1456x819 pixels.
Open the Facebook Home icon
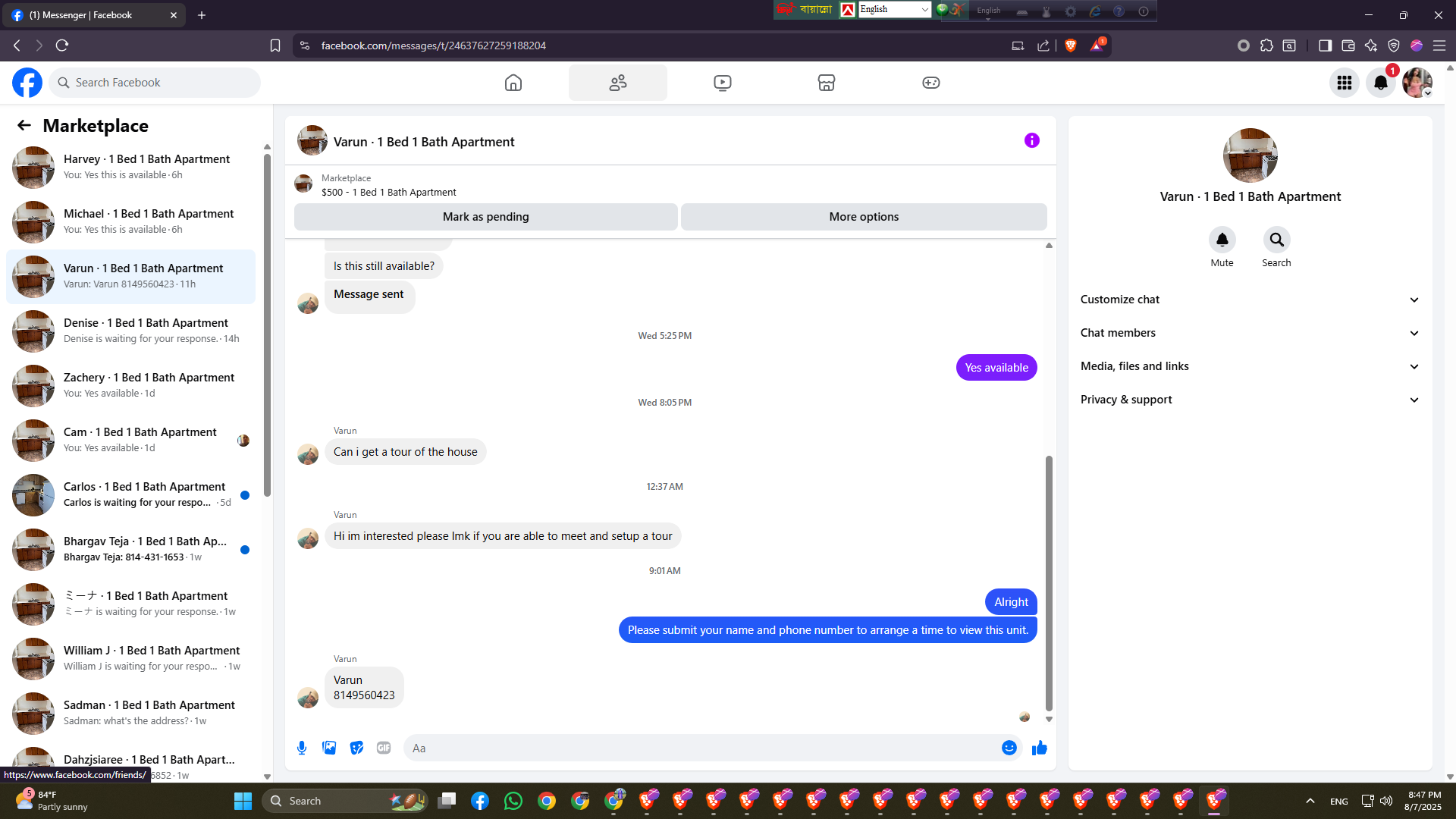tap(513, 83)
